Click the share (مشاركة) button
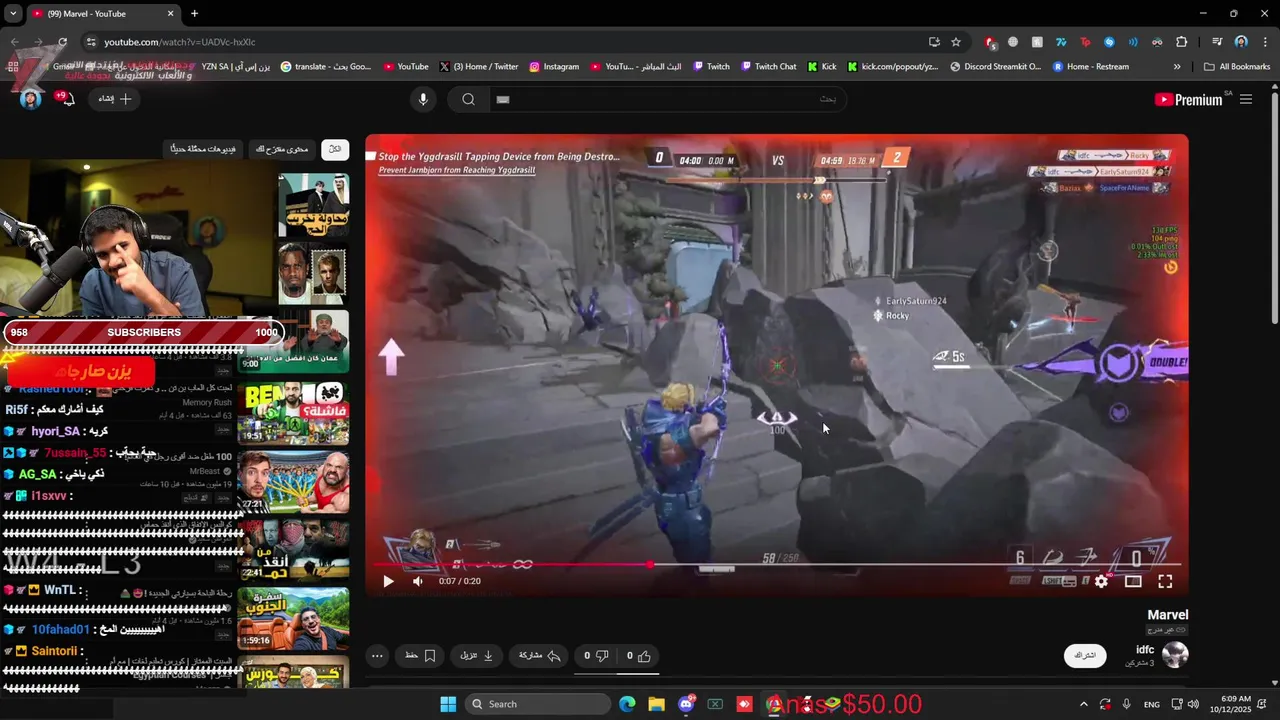This screenshot has width=1280, height=720. coord(539,656)
